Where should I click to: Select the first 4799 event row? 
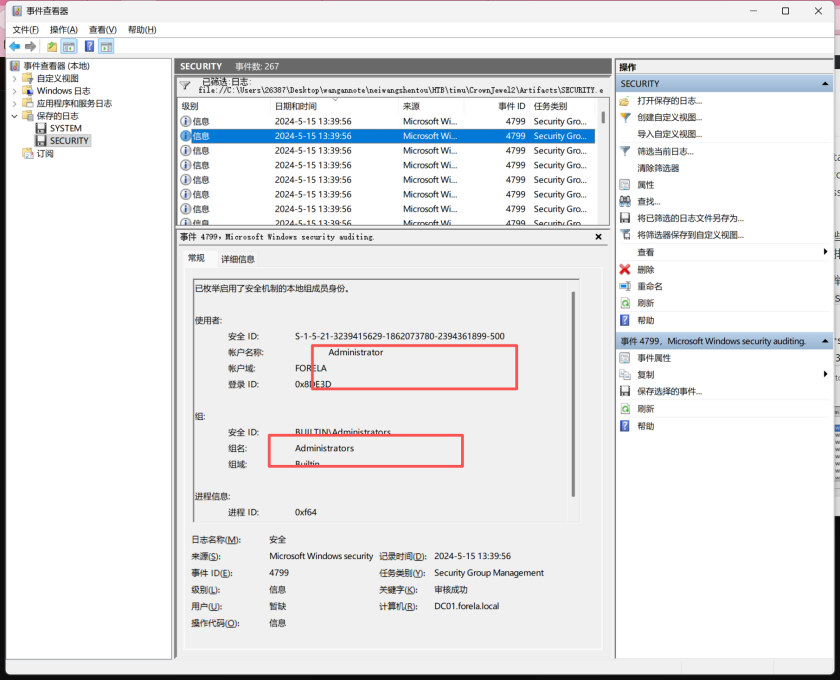click(387, 122)
